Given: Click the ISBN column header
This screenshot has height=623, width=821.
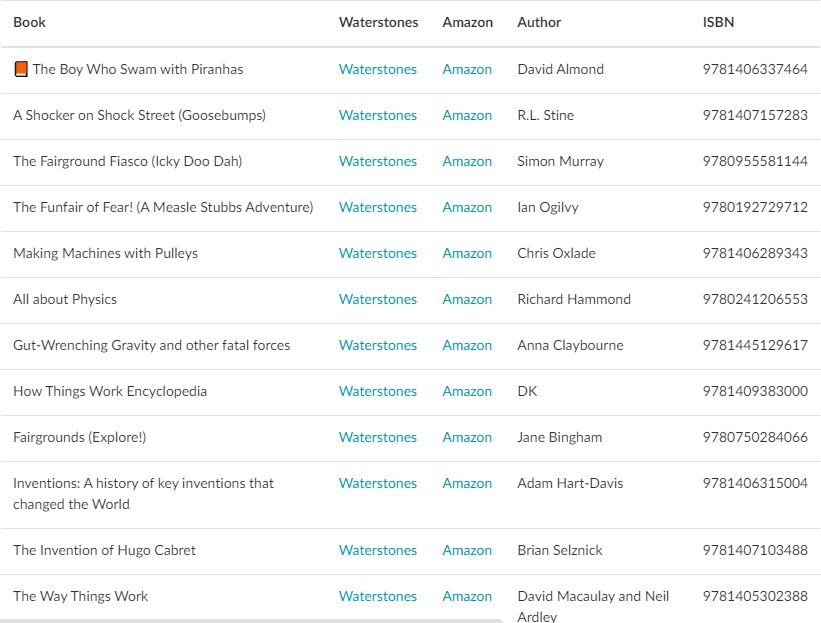Looking at the screenshot, I should (x=718, y=22).
